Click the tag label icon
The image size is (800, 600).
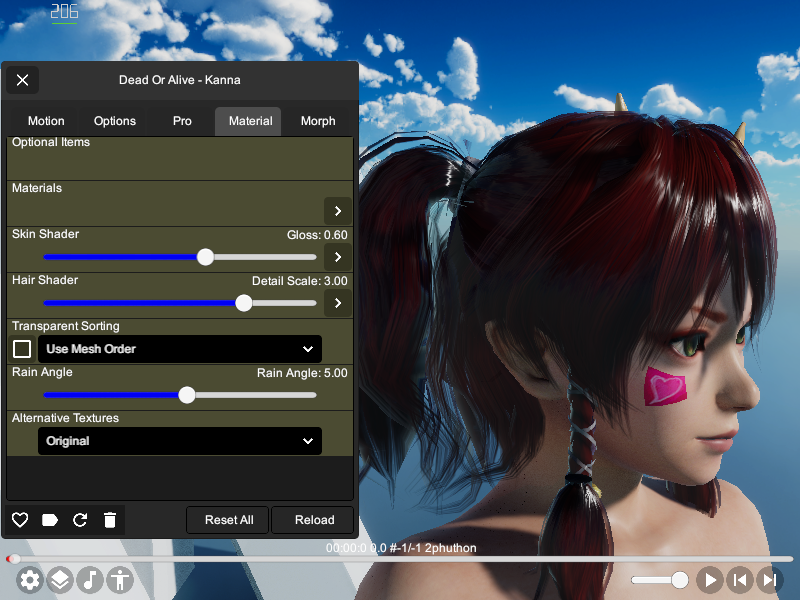click(x=49, y=520)
